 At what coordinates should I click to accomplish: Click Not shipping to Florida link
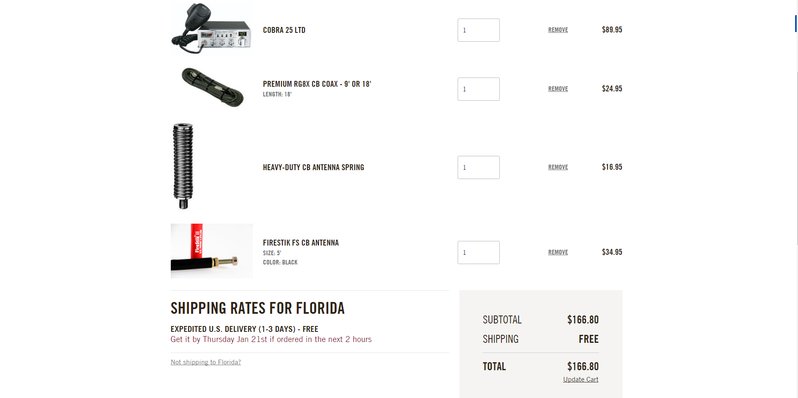[206, 362]
